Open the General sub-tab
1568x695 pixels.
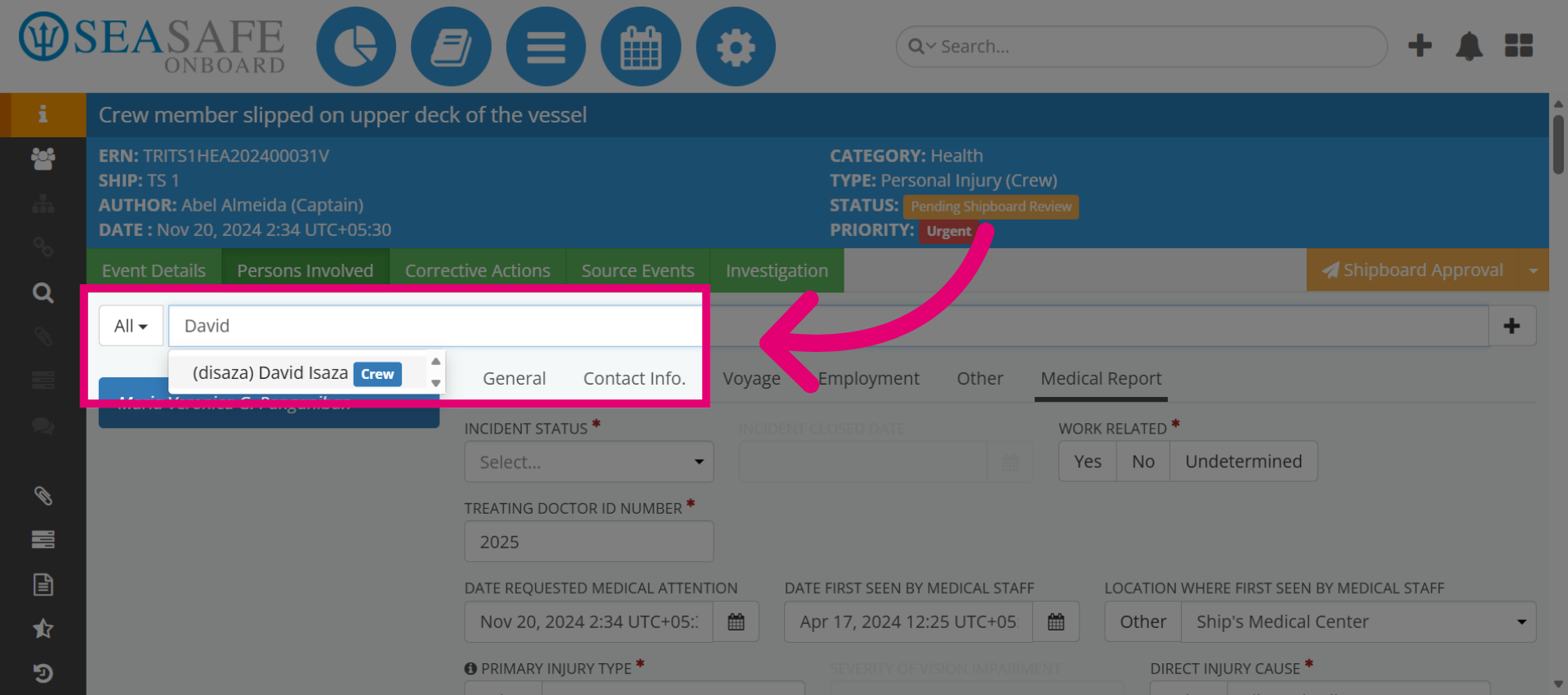pyautogui.click(x=514, y=379)
